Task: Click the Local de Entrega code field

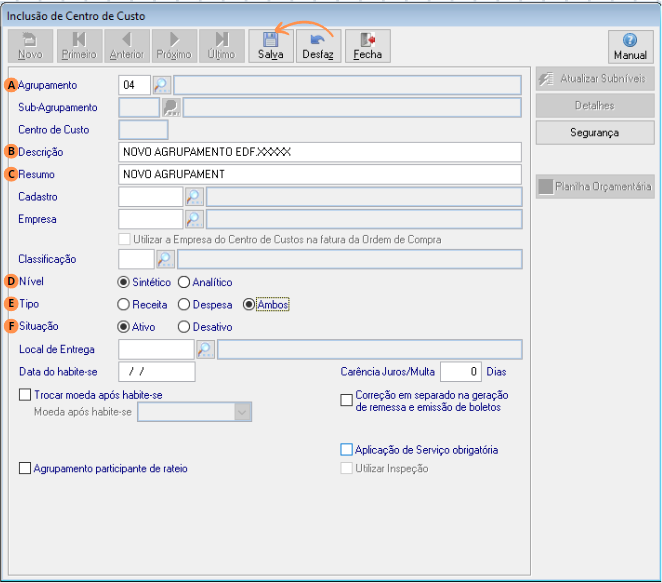Action: [156, 350]
